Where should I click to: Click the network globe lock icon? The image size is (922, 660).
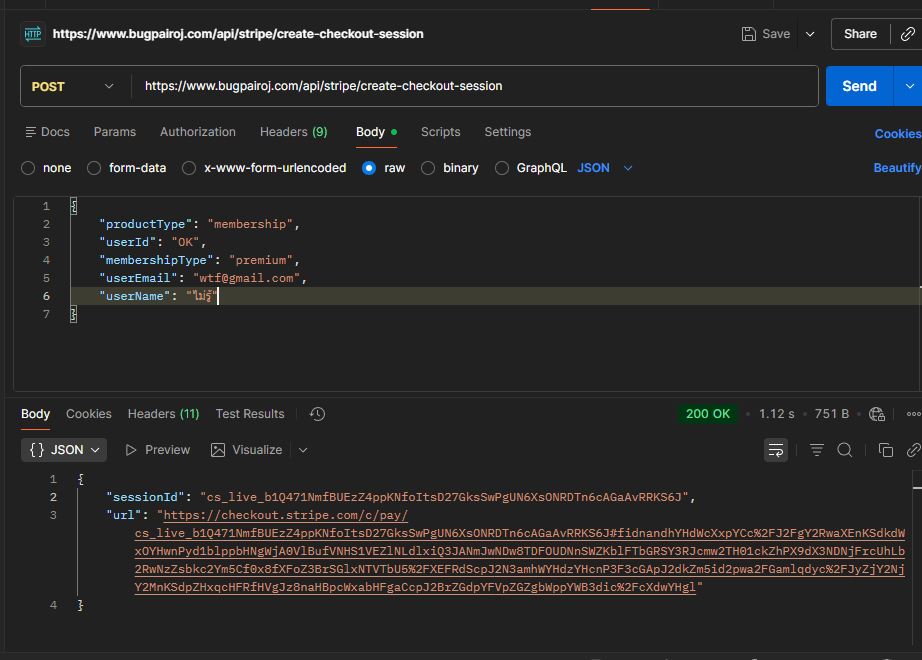[x=877, y=414]
